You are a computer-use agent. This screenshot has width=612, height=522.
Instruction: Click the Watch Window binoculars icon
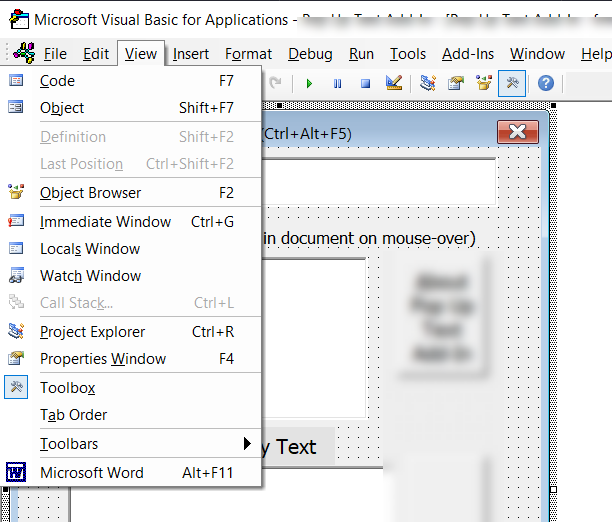[16, 275]
